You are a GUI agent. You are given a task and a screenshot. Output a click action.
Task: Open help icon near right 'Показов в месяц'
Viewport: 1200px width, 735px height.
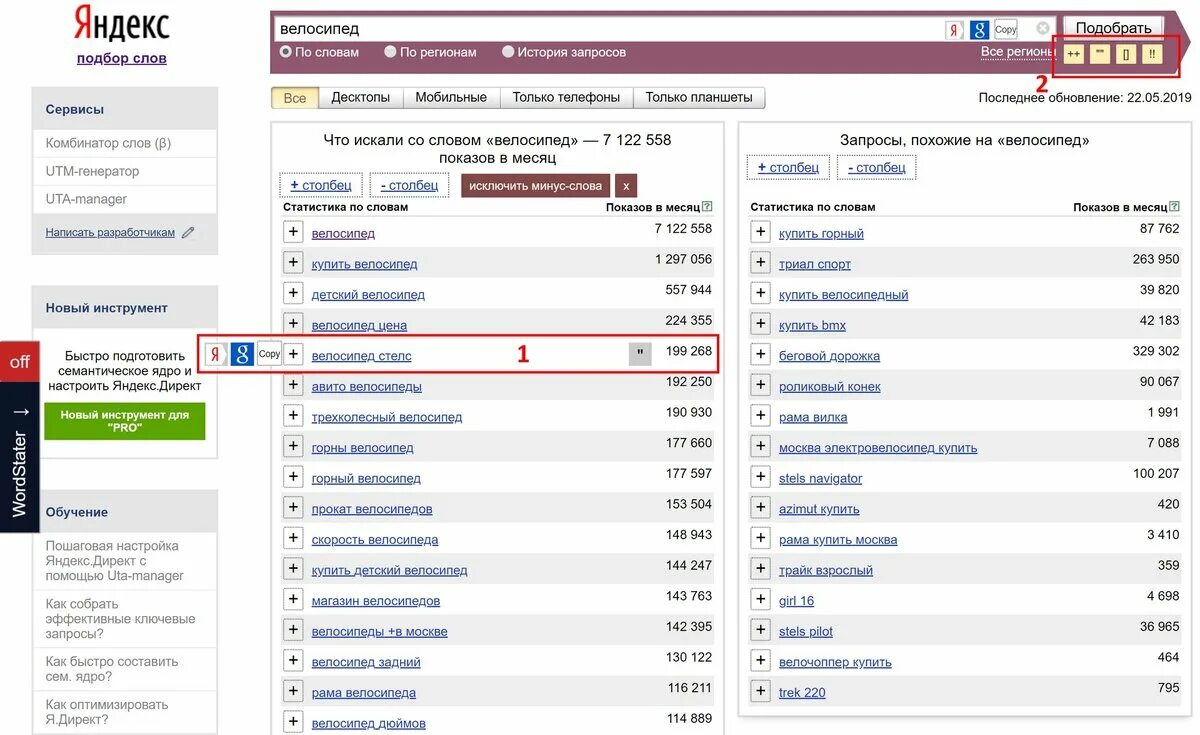coord(1174,207)
